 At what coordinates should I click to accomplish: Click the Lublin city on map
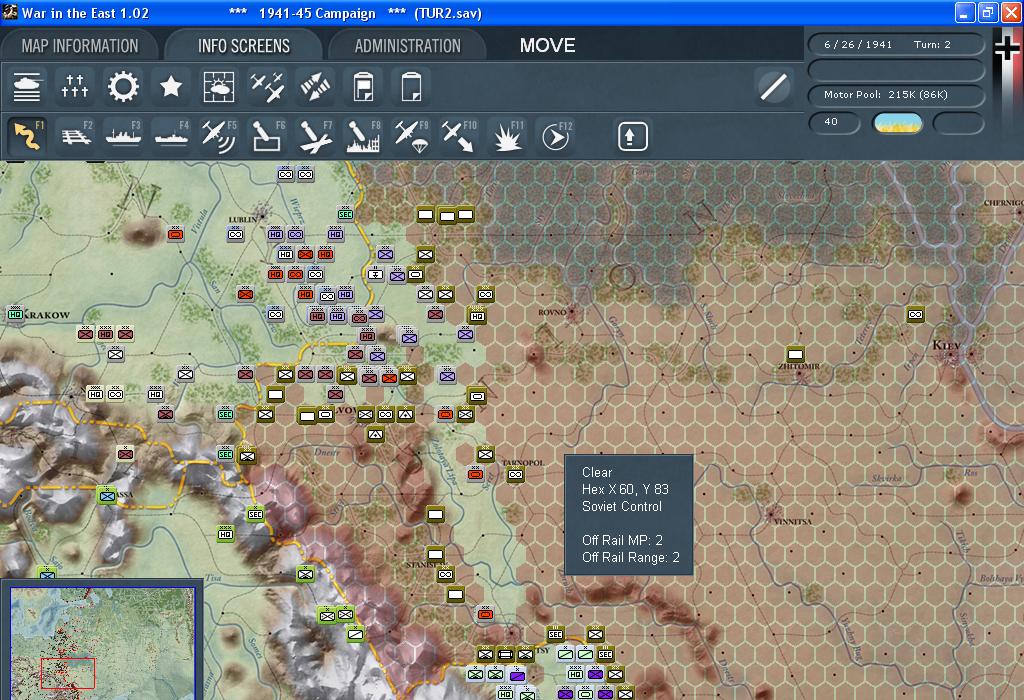(262, 213)
